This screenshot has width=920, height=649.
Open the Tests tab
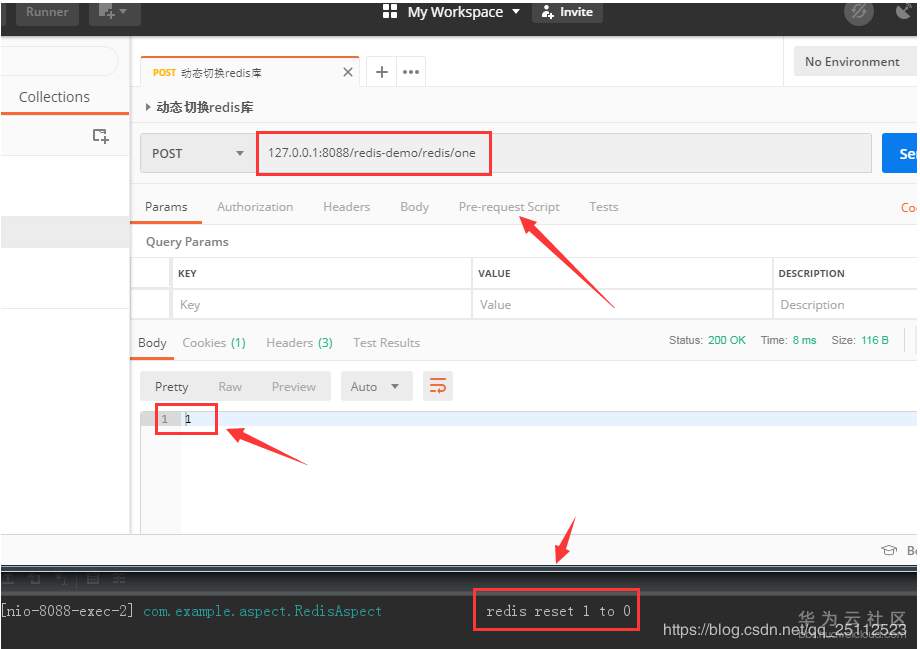coord(603,207)
